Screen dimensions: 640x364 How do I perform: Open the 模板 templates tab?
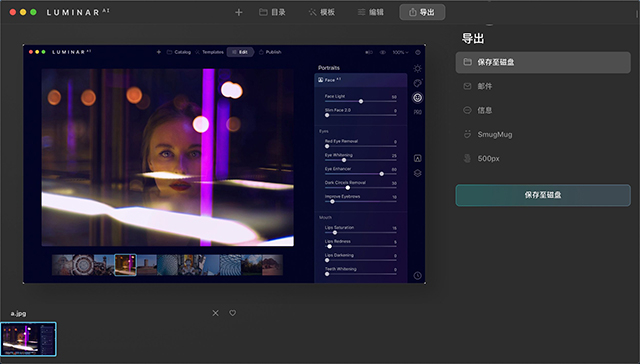pos(322,12)
